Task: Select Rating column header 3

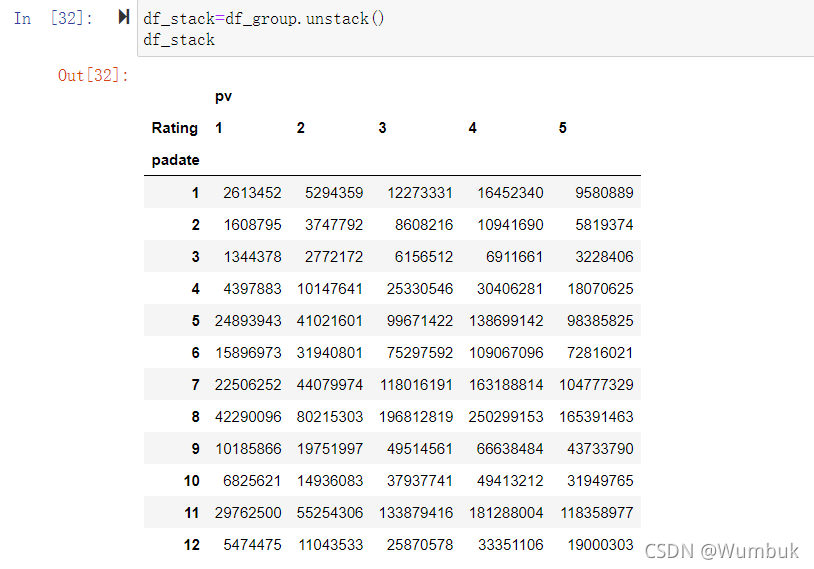Action: [x=383, y=128]
